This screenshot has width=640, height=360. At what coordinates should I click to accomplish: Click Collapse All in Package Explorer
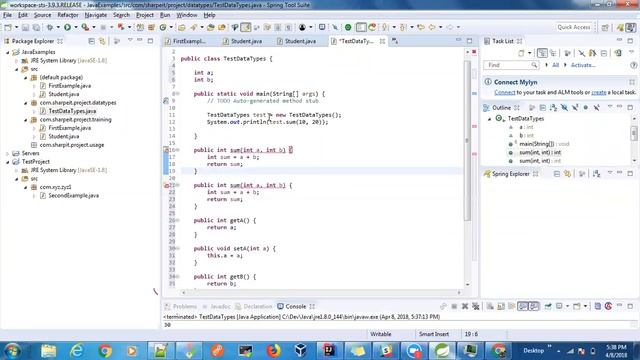click(91, 41)
